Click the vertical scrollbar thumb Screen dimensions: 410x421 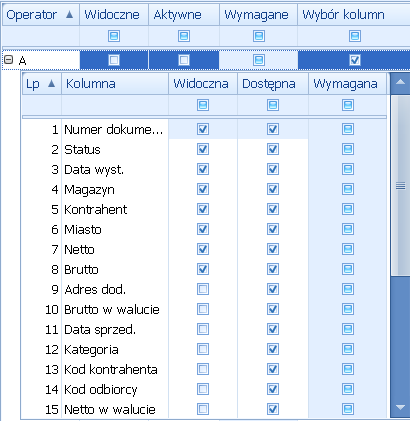[x=400, y=186]
